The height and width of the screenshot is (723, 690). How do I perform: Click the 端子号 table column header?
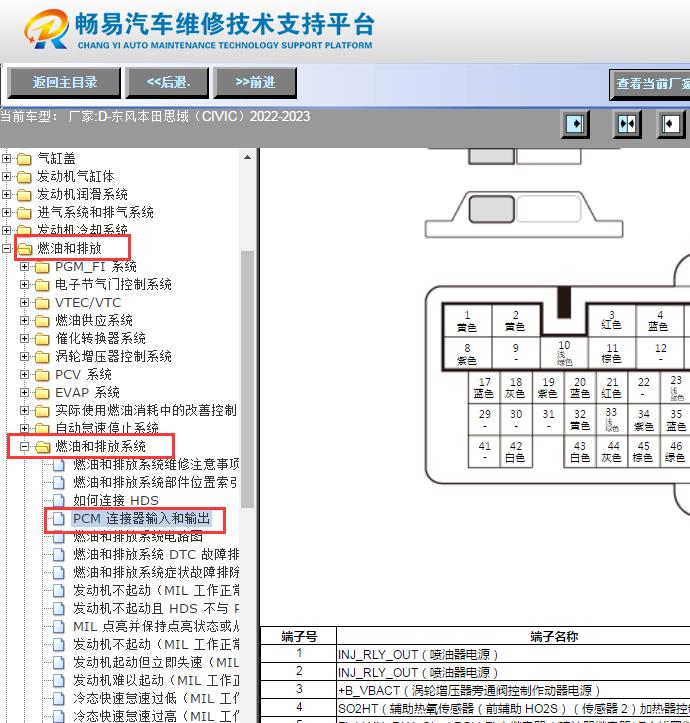point(299,636)
